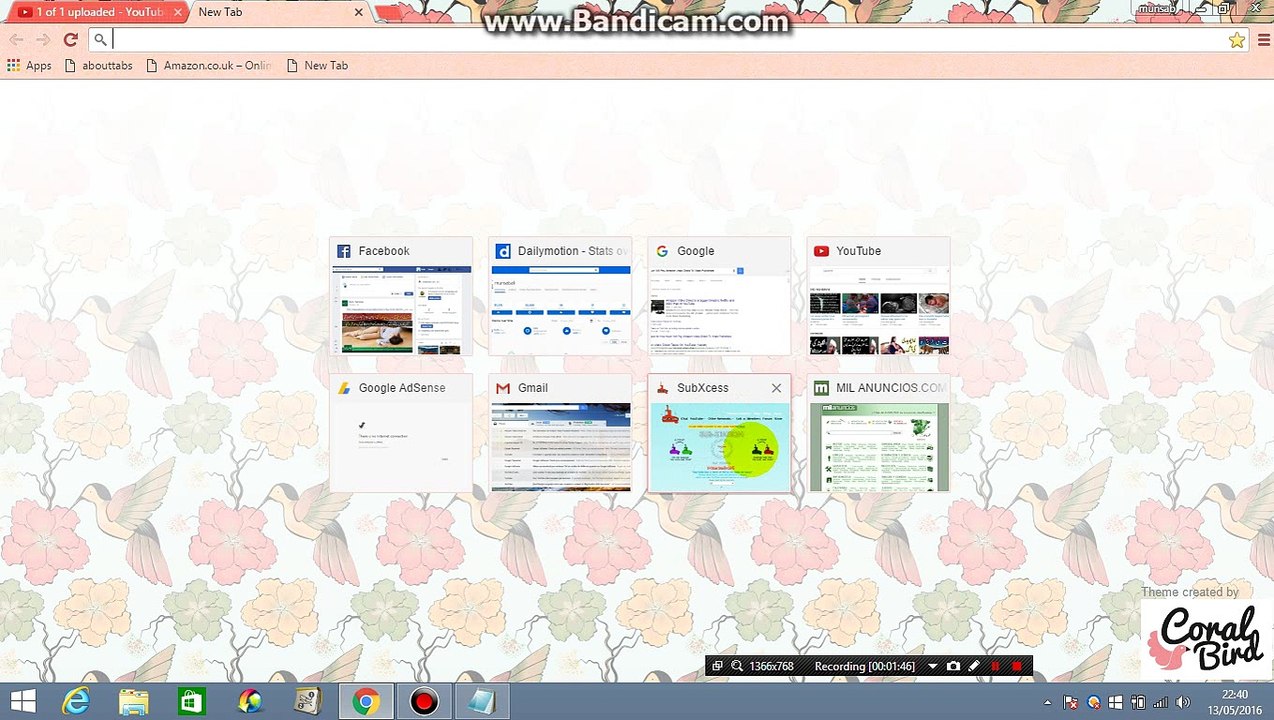Open the New Tab bookmark in bookmarks bar
This screenshot has width=1274, height=720.
[317, 65]
